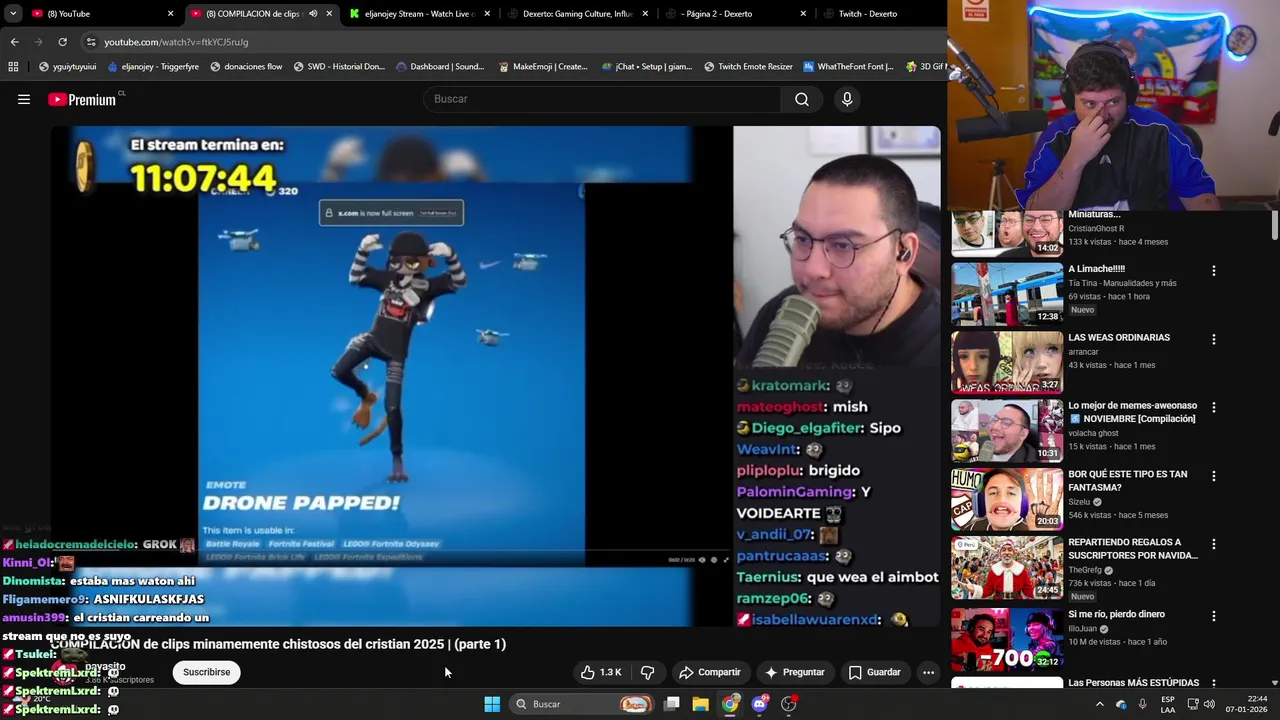The width and height of the screenshot is (1280, 720).
Task: Open options for 'A Limache!!!!' video
Action: click(1214, 271)
